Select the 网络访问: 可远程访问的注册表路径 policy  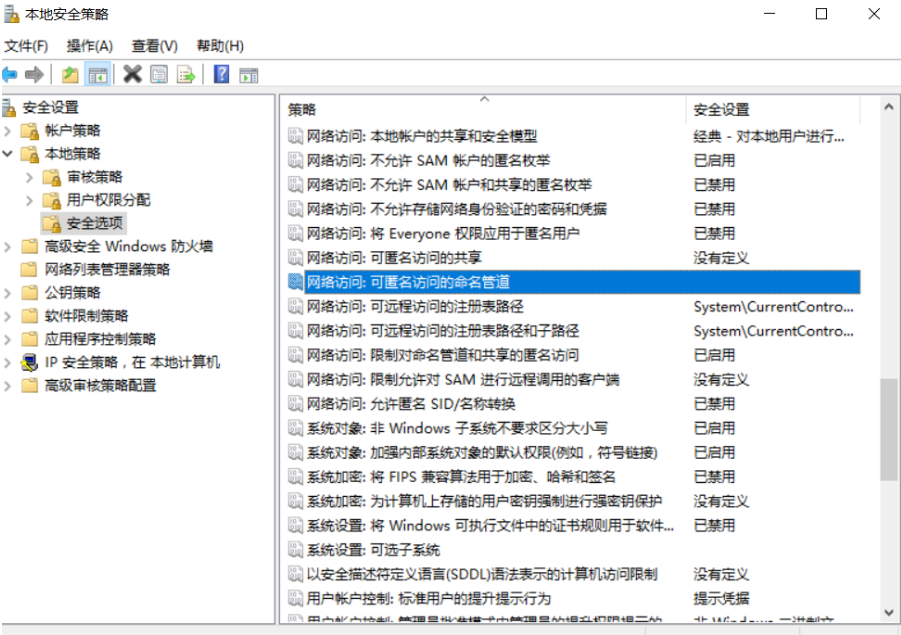coord(400,307)
